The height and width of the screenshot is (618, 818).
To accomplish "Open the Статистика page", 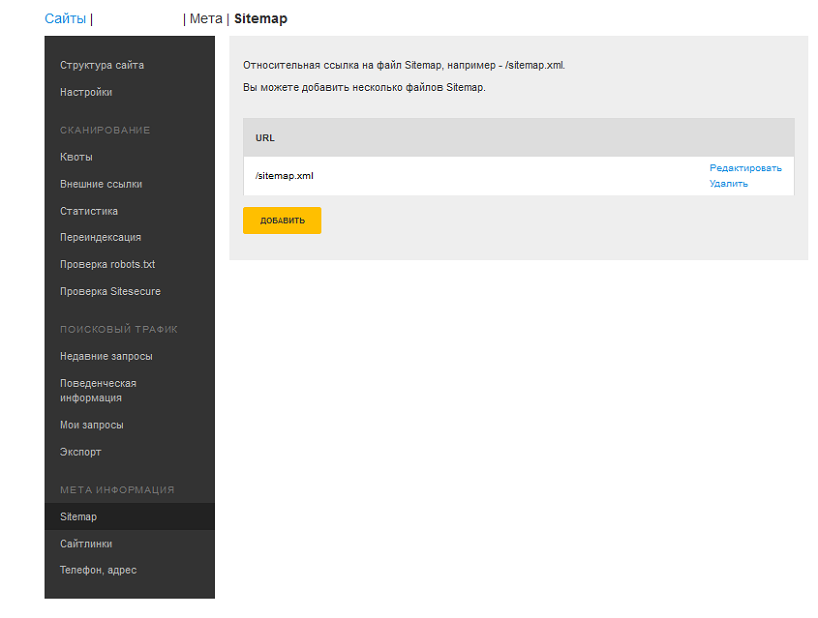I will [89, 211].
